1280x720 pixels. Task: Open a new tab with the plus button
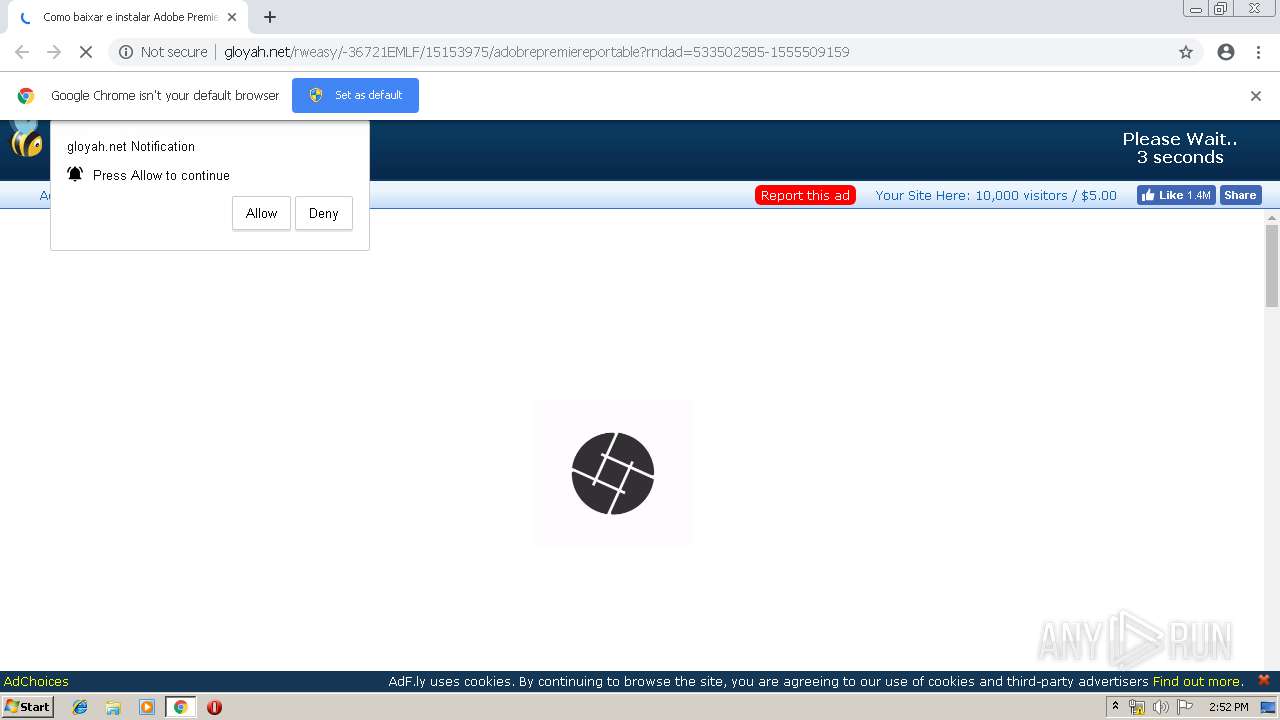pos(270,17)
